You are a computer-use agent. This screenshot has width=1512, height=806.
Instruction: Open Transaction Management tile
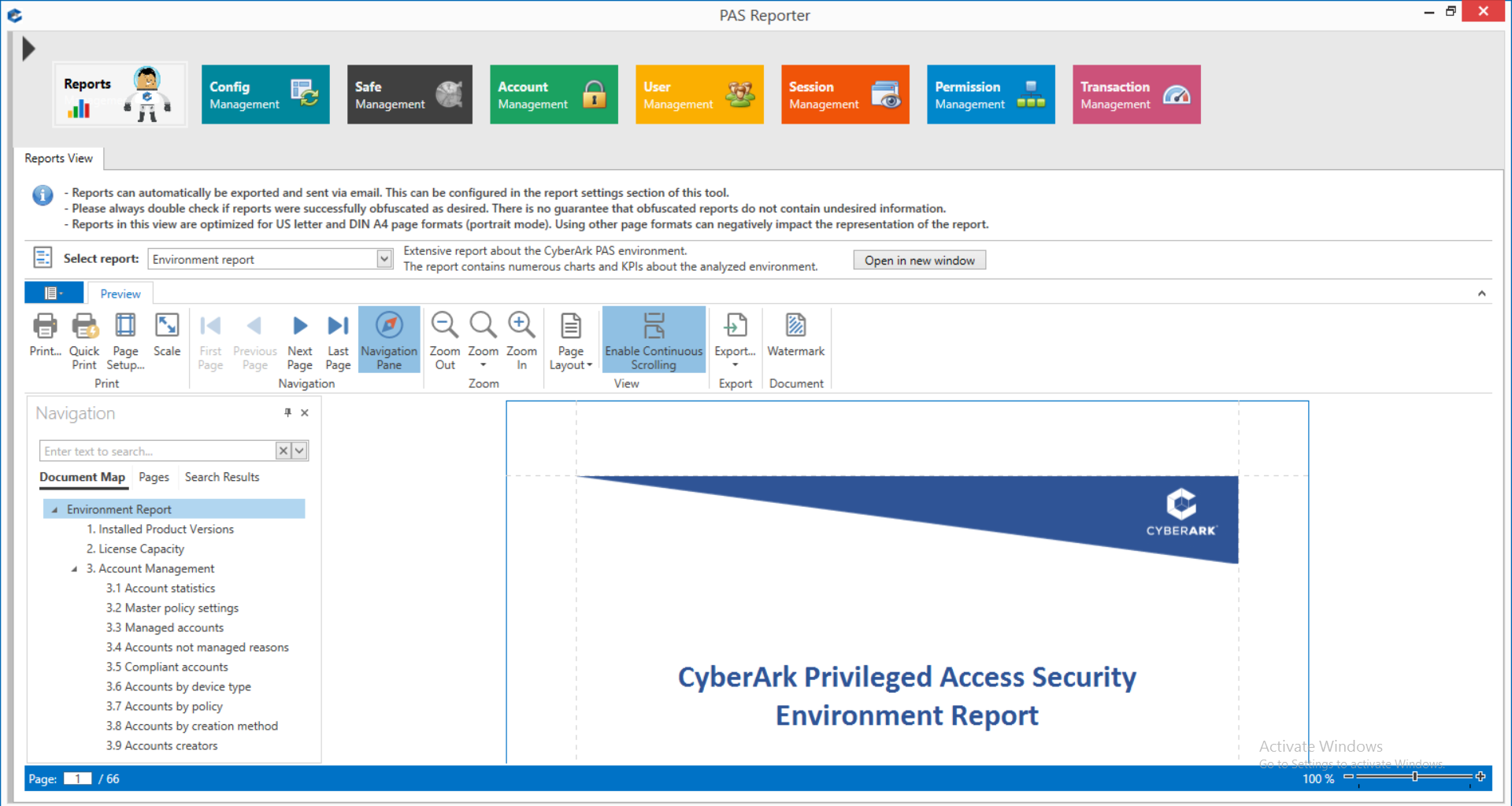click(1136, 94)
